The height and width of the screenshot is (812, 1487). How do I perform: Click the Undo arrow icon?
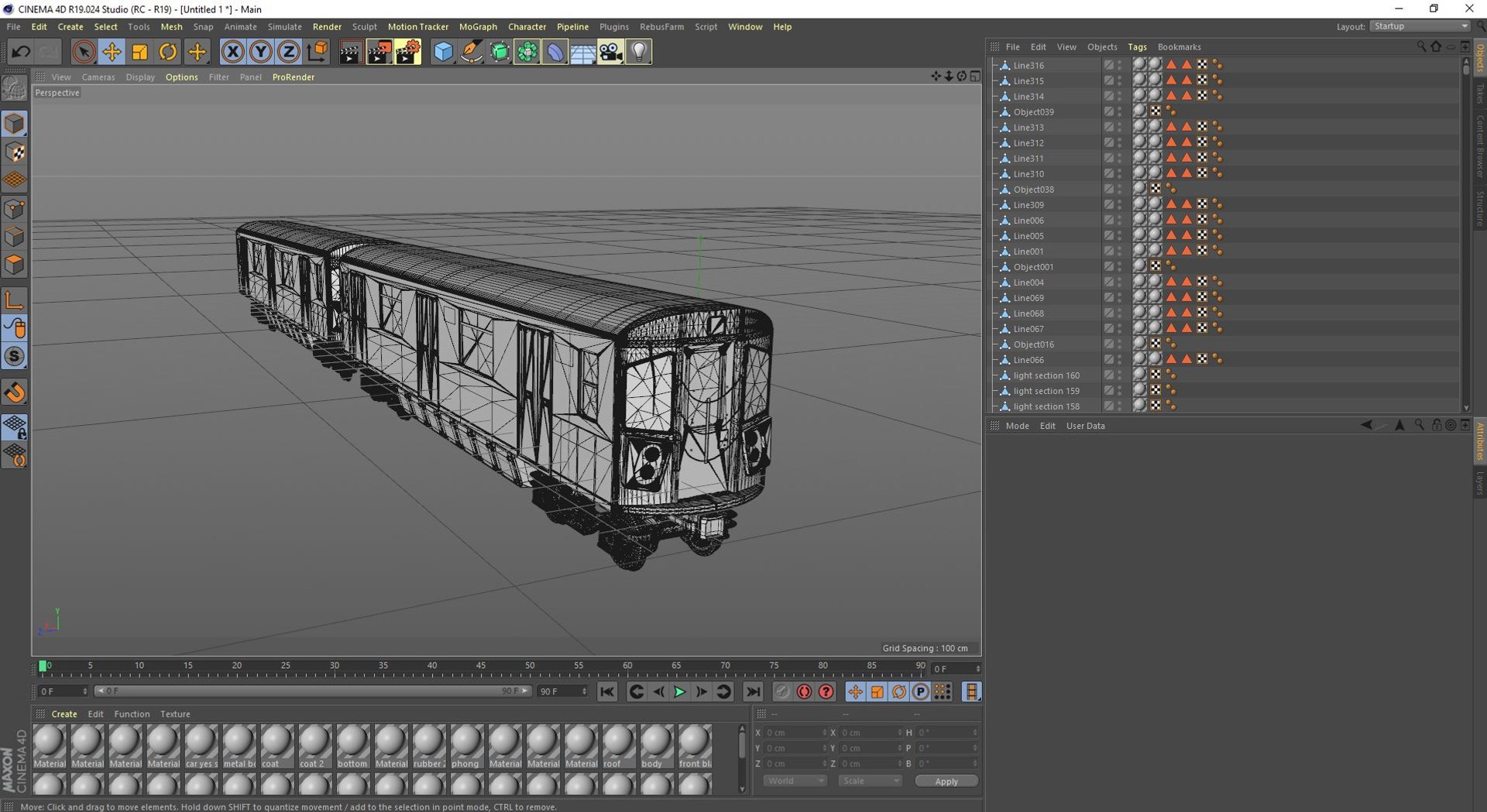pos(21,52)
